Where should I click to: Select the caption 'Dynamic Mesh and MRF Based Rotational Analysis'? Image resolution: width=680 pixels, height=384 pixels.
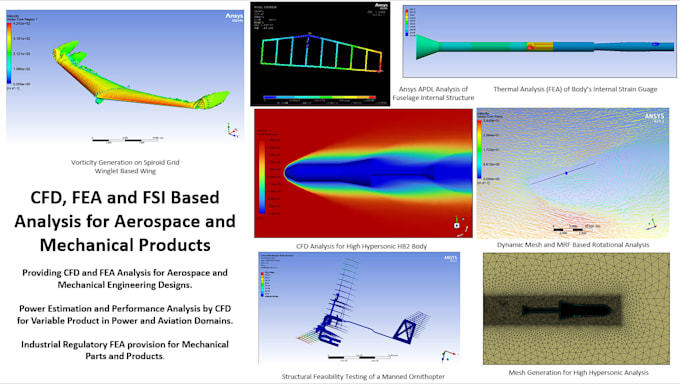pos(573,245)
